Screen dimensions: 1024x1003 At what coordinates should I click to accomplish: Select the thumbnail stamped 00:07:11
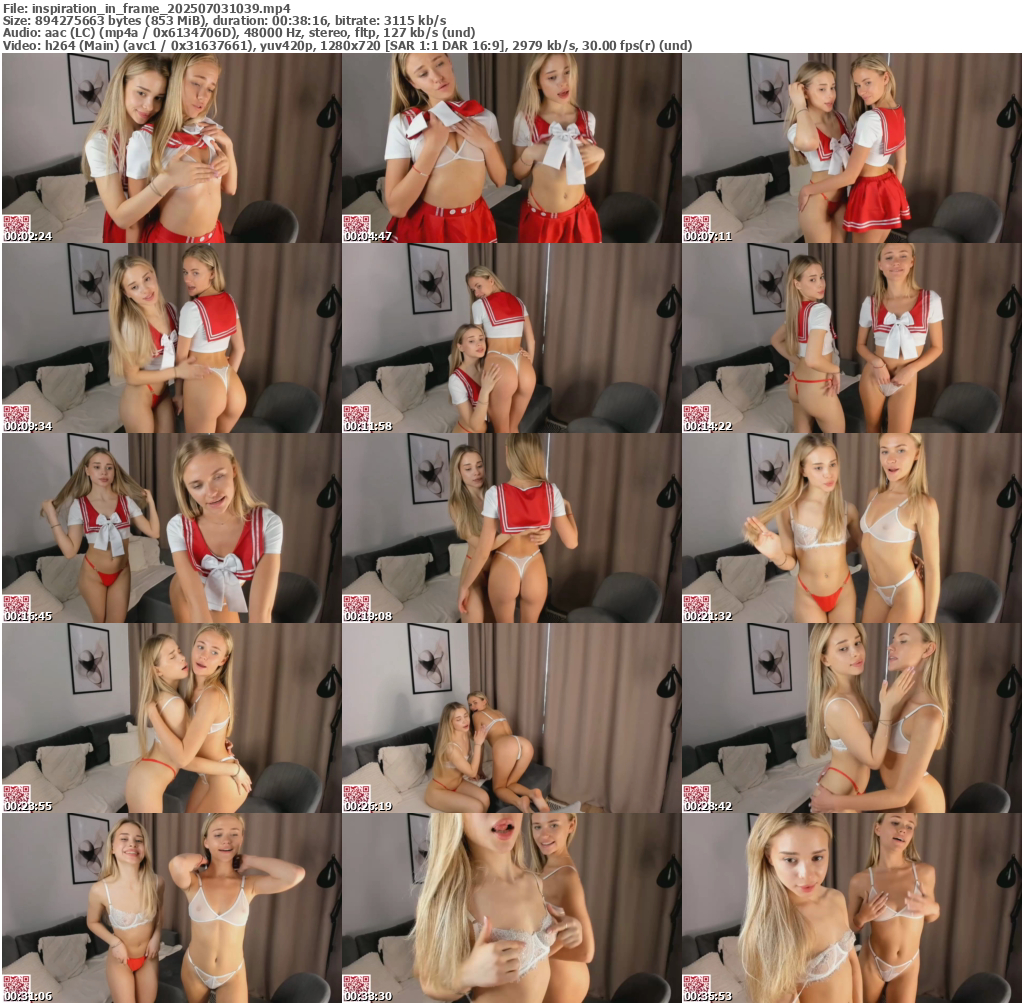[x=852, y=148]
